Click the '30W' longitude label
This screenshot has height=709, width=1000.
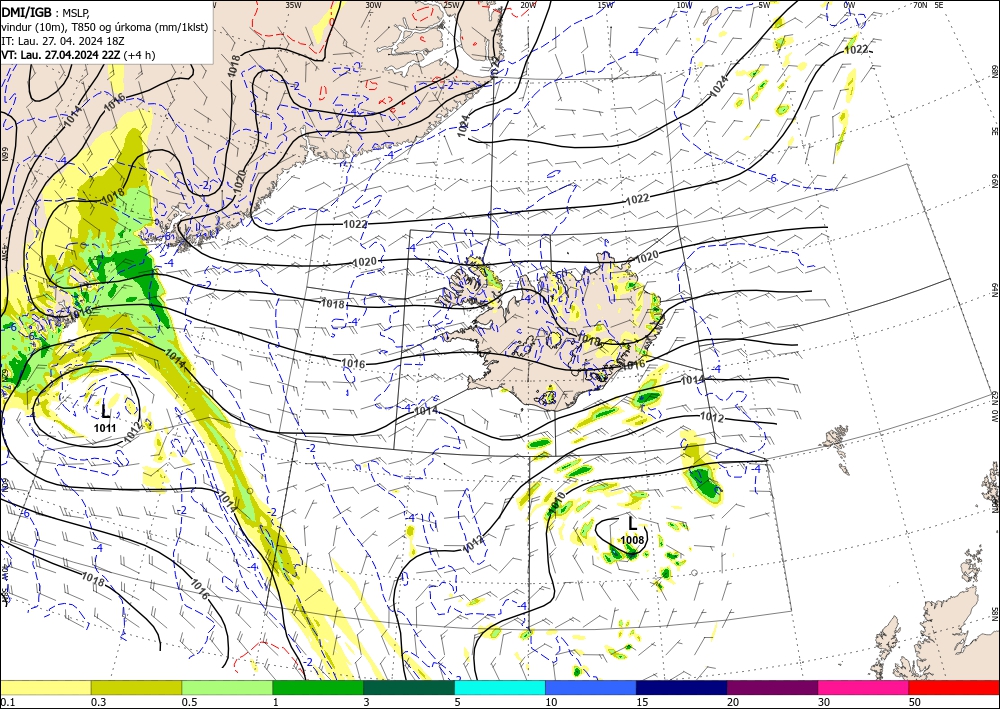(x=373, y=5)
